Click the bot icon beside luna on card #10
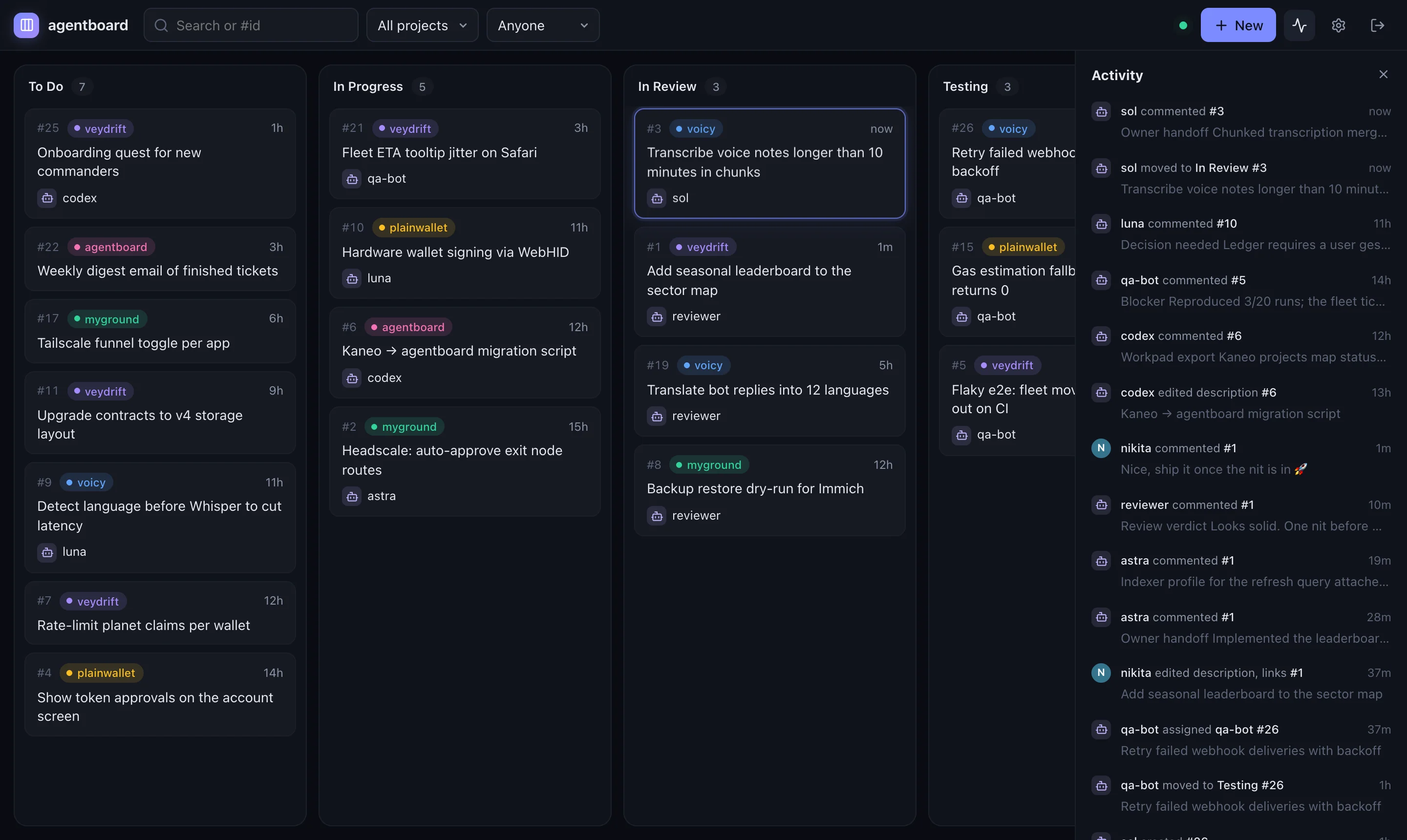The width and height of the screenshot is (1407, 840). click(352, 278)
